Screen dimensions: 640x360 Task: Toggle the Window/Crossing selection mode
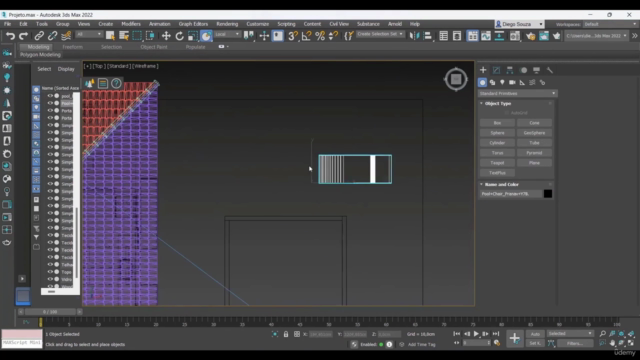point(150,36)
